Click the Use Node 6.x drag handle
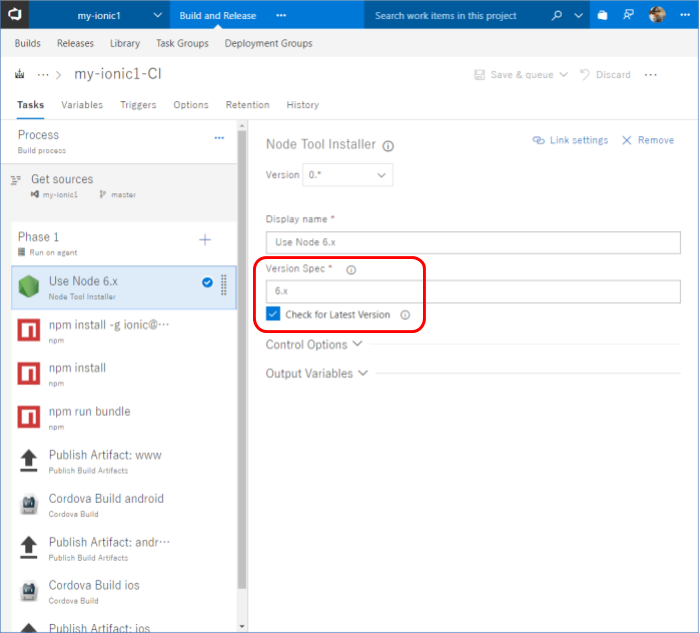Screen dimensions: 700x633 [x=224, y=284]
